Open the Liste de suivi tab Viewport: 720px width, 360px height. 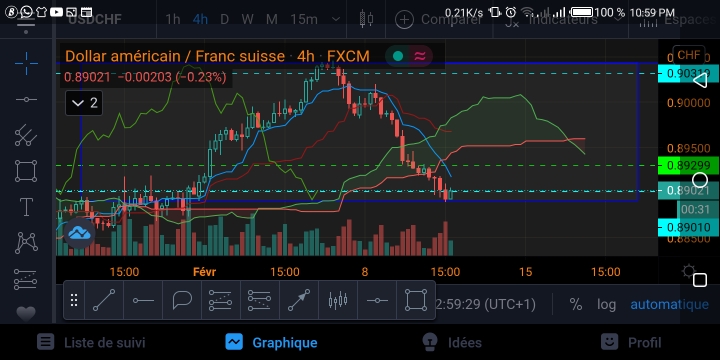coord(91,343)
